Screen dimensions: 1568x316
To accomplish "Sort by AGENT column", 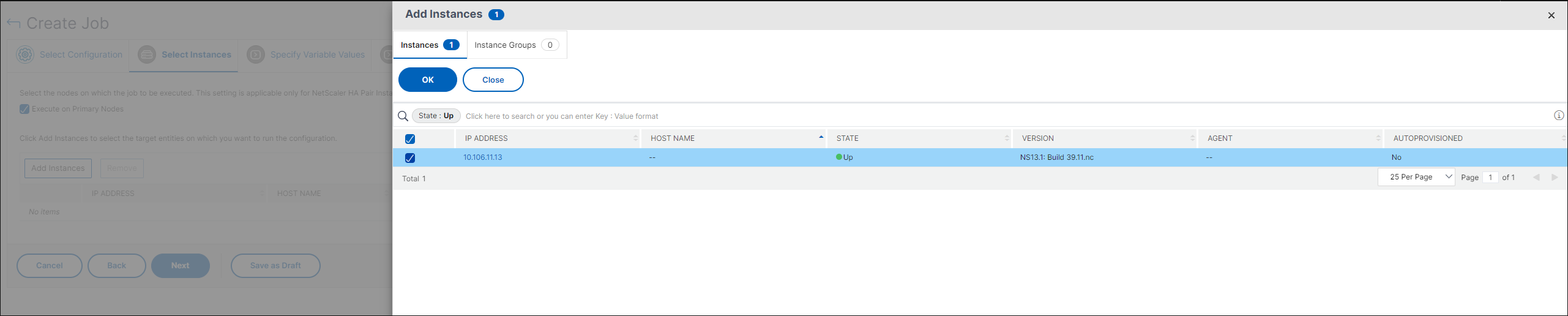I will coord(1291,138).
